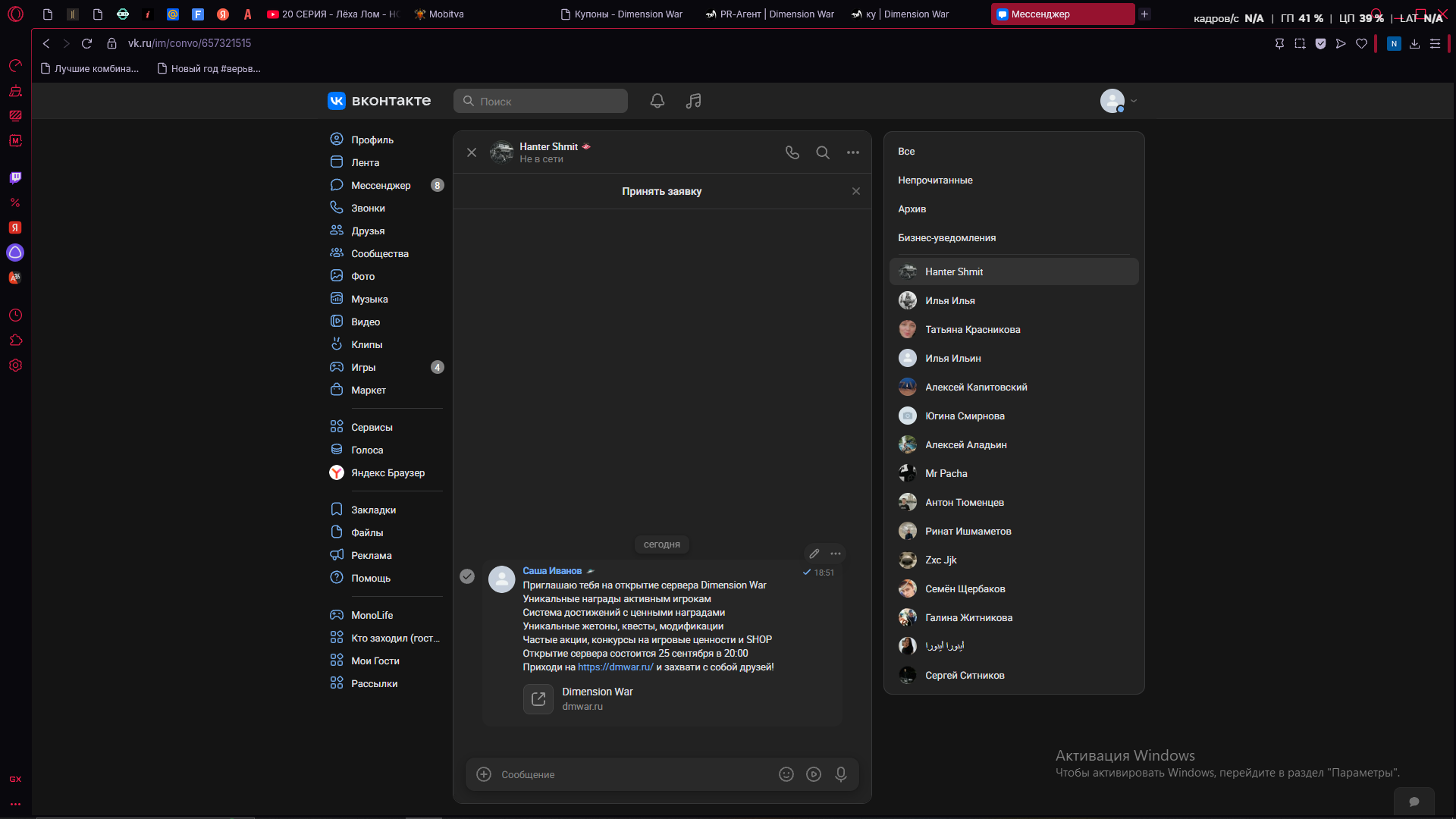Open the music player icon in header

click(694, 101)
